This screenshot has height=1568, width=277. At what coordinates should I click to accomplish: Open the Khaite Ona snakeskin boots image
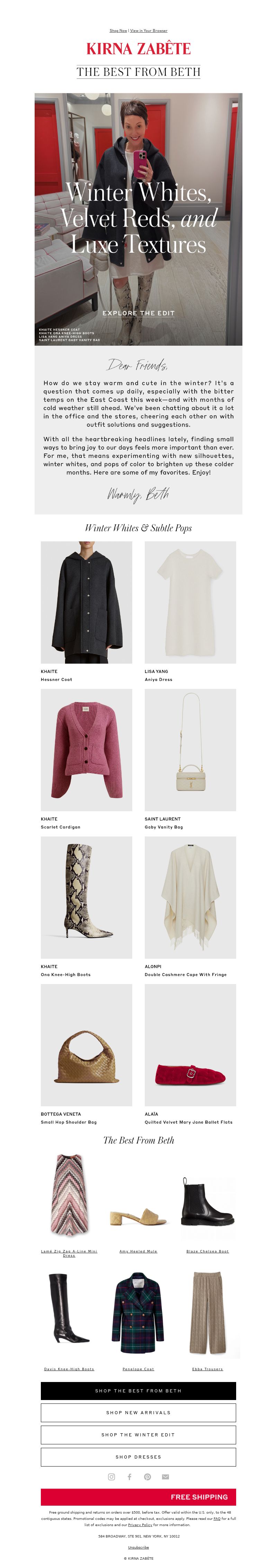[87, 897]
